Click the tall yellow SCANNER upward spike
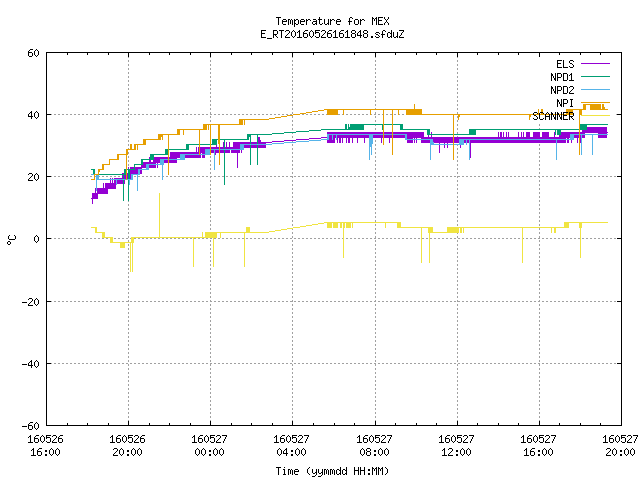This screenshot has width=640, height=480. (x=159, y=215)
